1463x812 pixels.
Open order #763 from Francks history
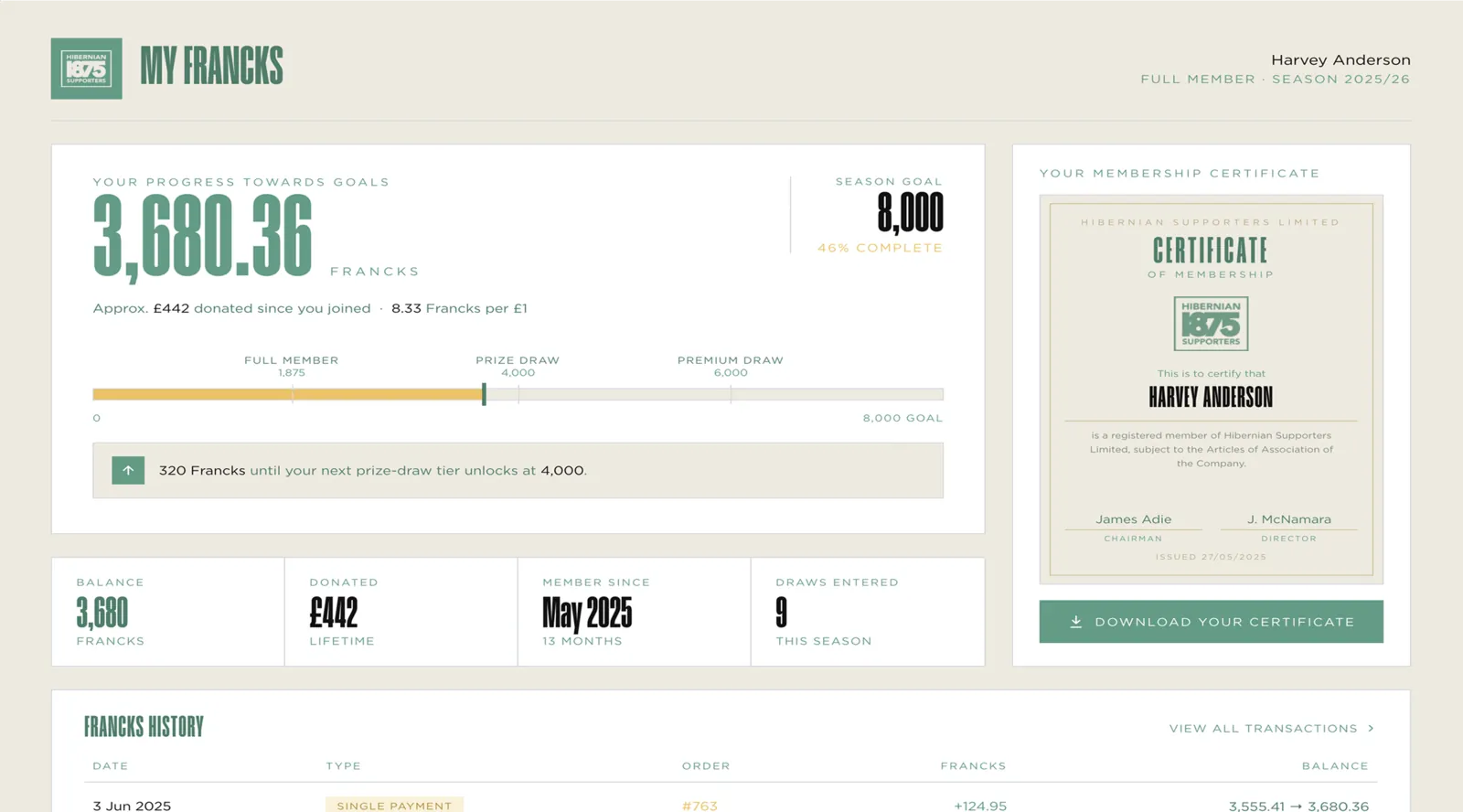point(699,806)
